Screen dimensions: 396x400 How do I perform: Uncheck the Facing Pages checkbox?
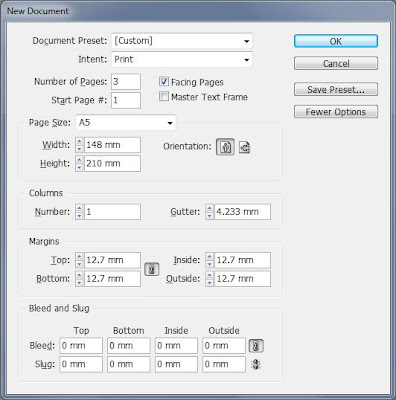[x=164, y=81]
